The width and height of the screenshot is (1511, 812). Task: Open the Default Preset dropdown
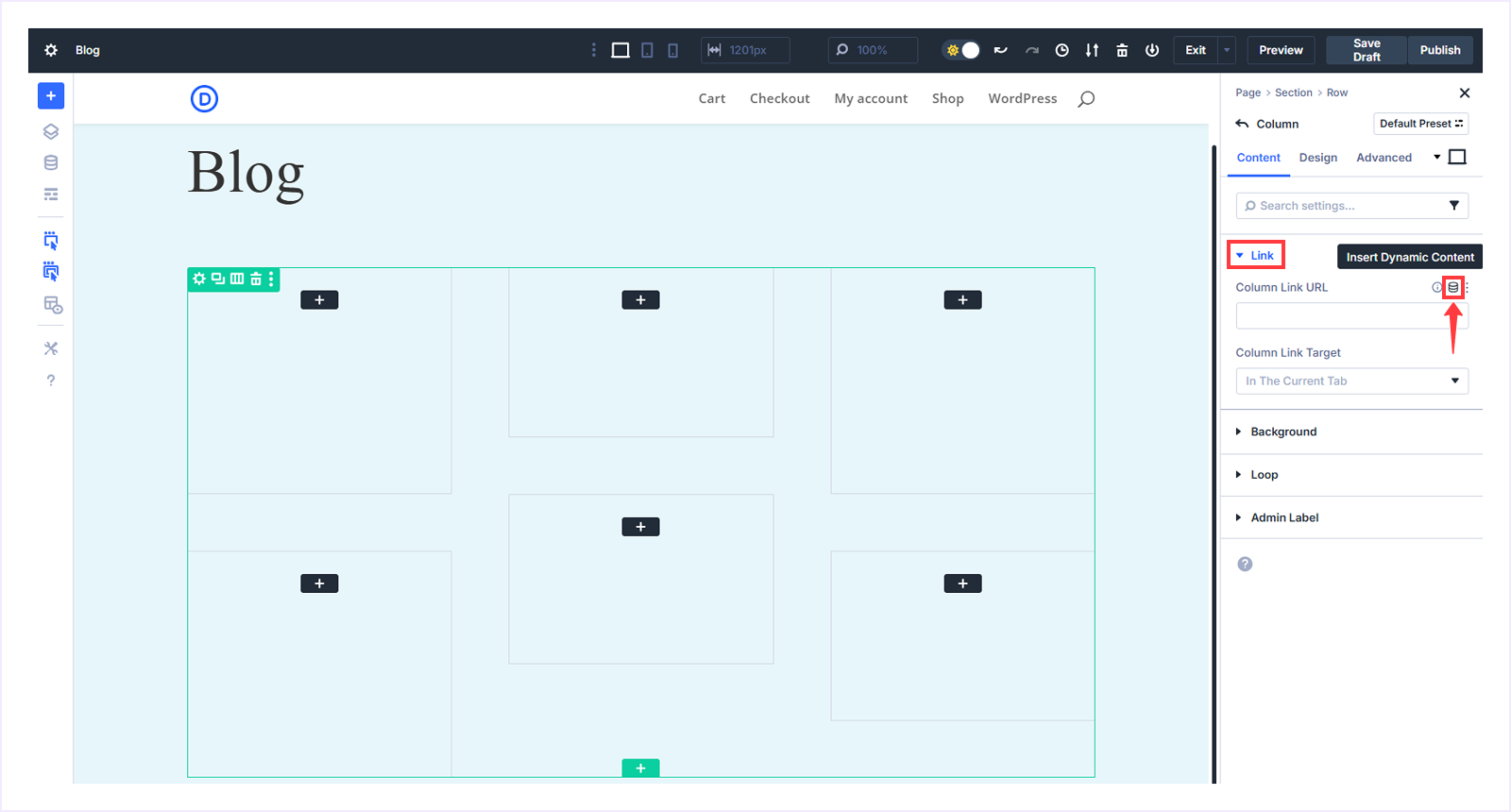click(x=1420, y=124)
